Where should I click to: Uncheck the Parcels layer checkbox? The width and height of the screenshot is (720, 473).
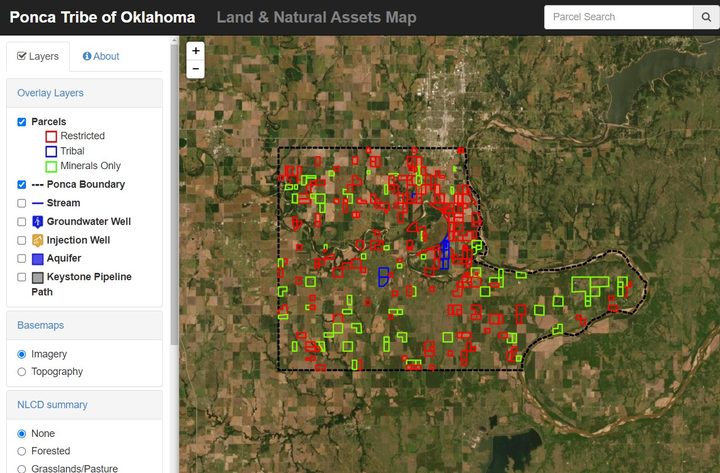tap(22, 122)
